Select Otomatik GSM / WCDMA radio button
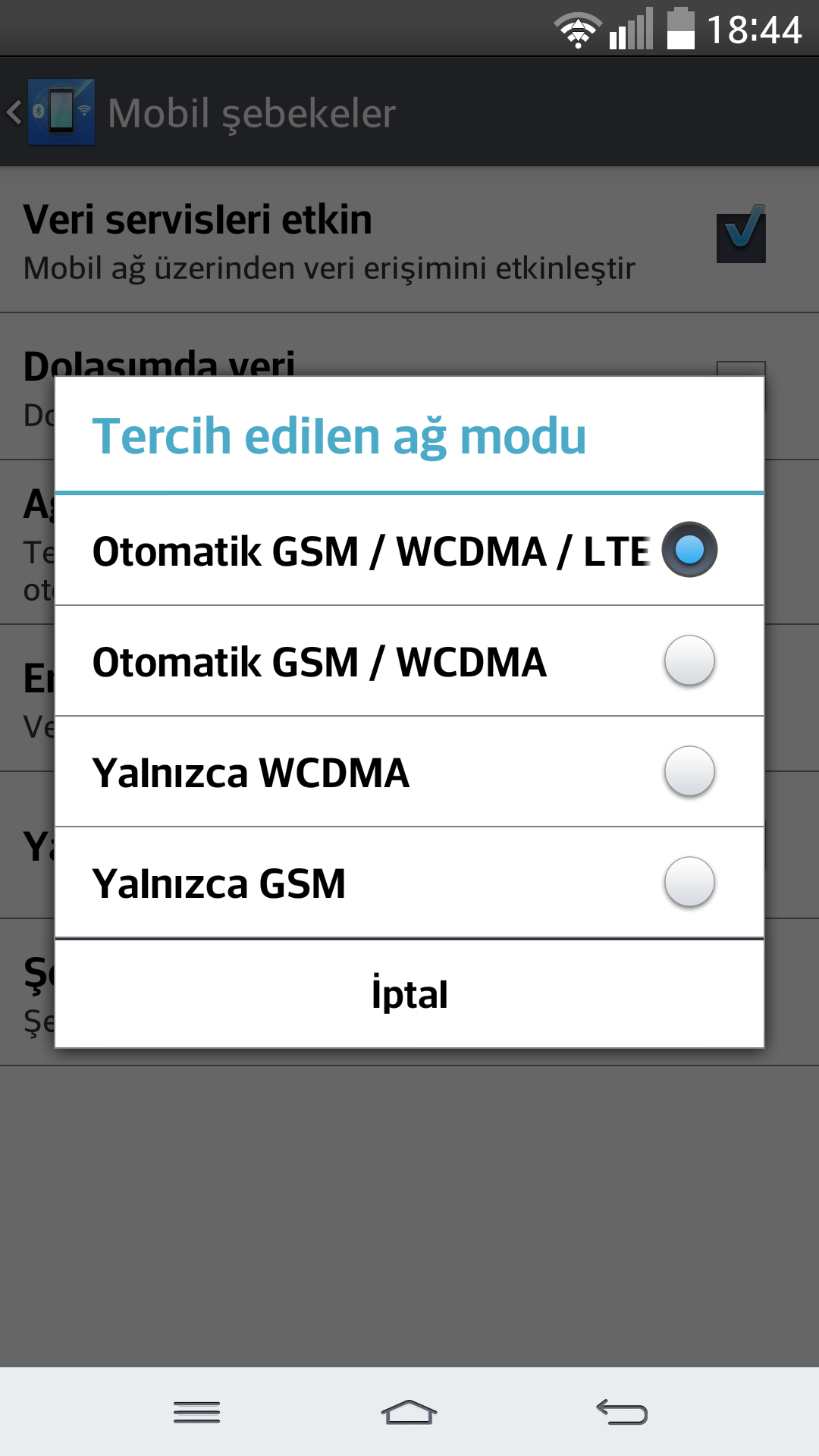Viewport: 819px width, 1456px height. (689, 661)
